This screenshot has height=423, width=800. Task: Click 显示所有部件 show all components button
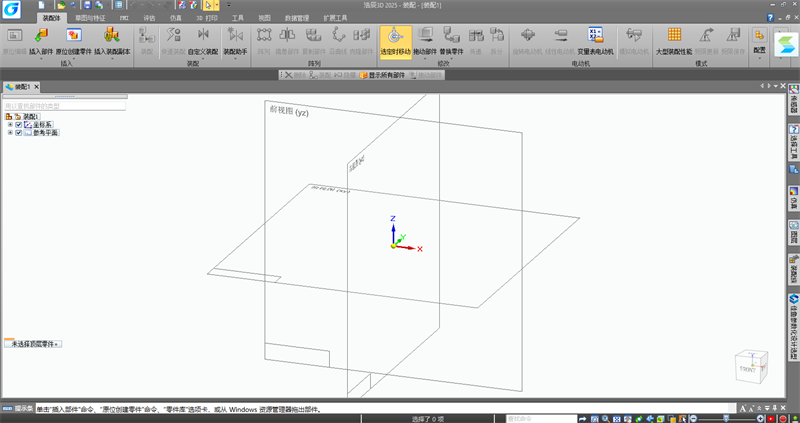point(382,75)
